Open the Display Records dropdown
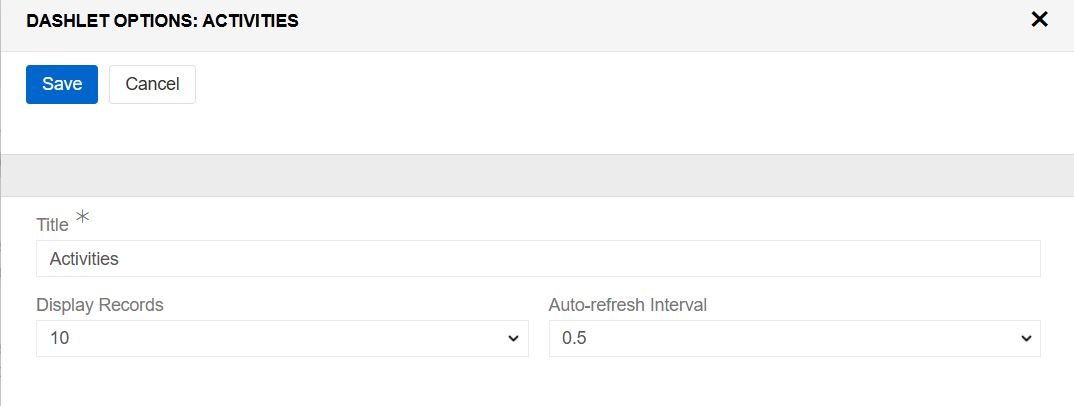1074x406 pixels. 282,338
